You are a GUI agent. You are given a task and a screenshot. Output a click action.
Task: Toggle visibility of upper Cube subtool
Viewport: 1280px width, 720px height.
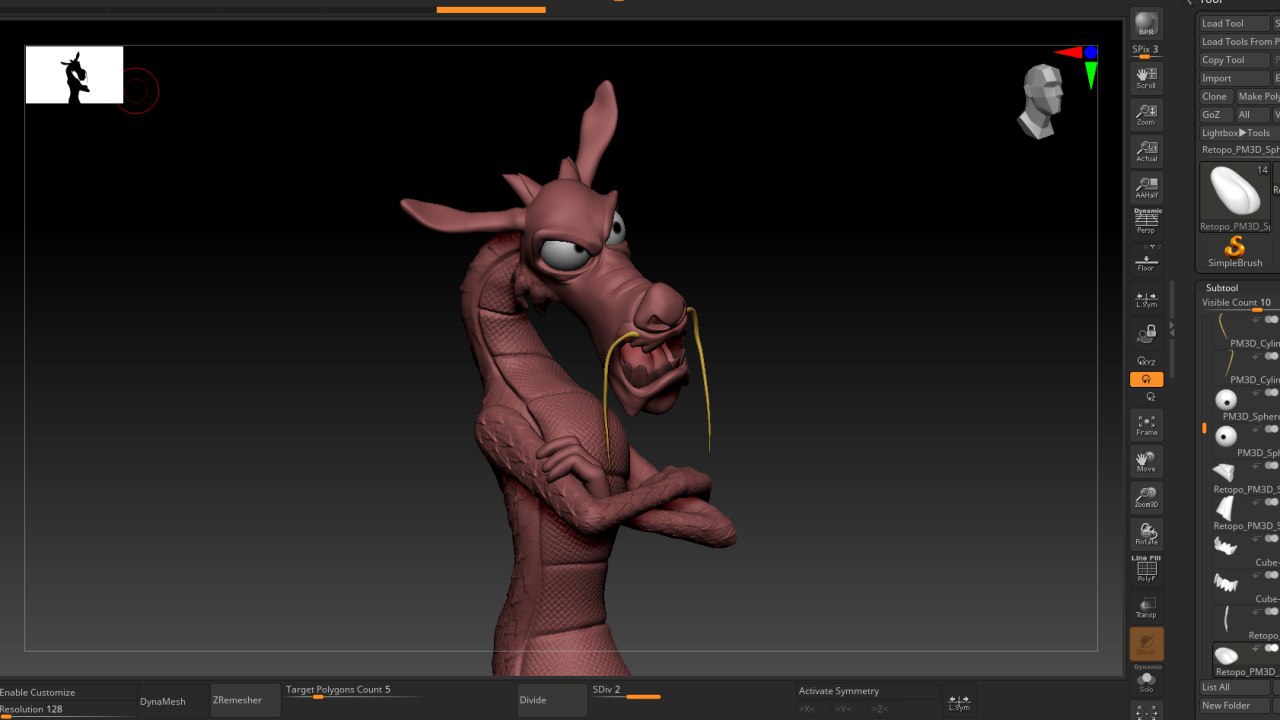tap(1272, 539)
